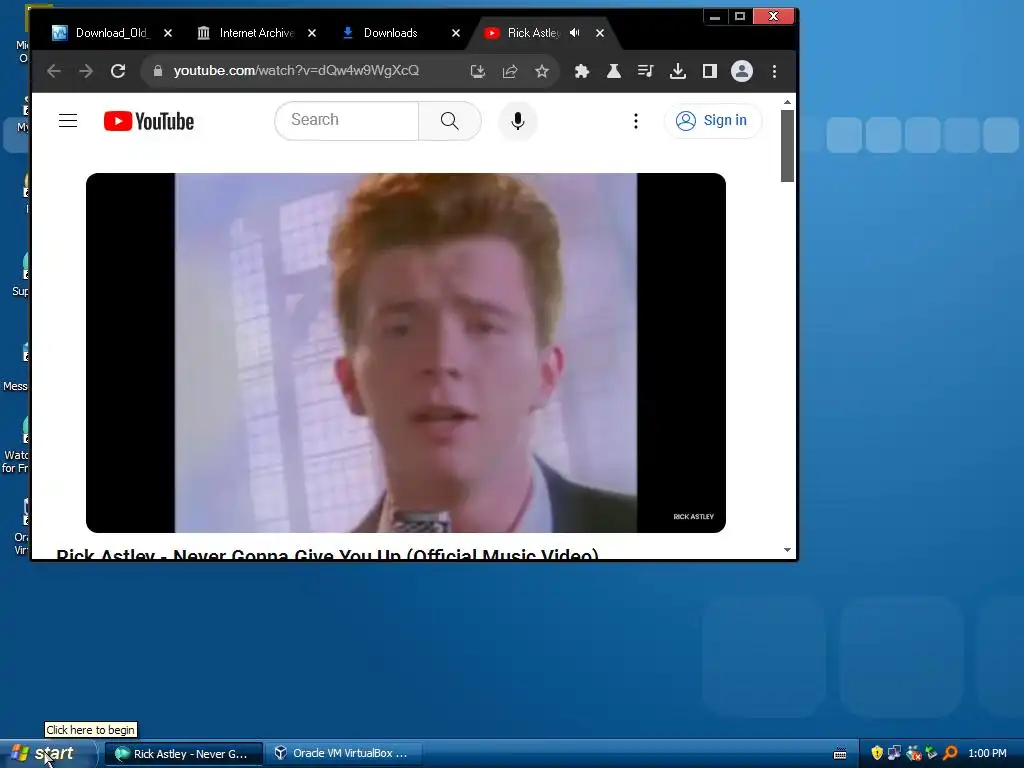Focus the YouTube Search box
The width and height of the screenshot is (1024, 768).
[x=347, y=120]
